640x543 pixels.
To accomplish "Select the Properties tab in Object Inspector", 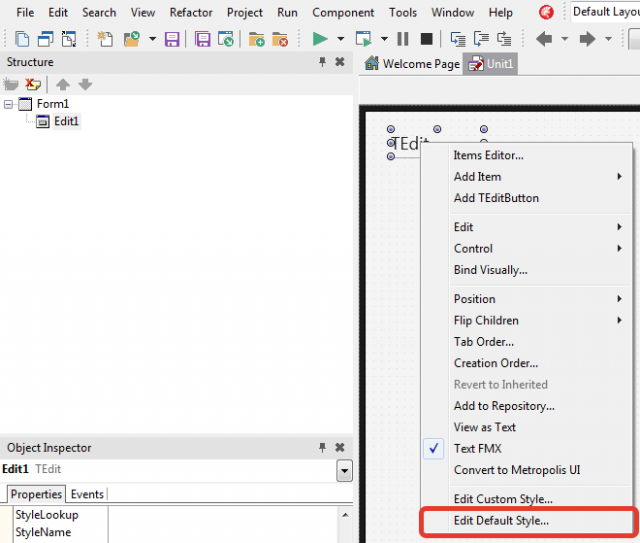I will [x=36, y=494].
